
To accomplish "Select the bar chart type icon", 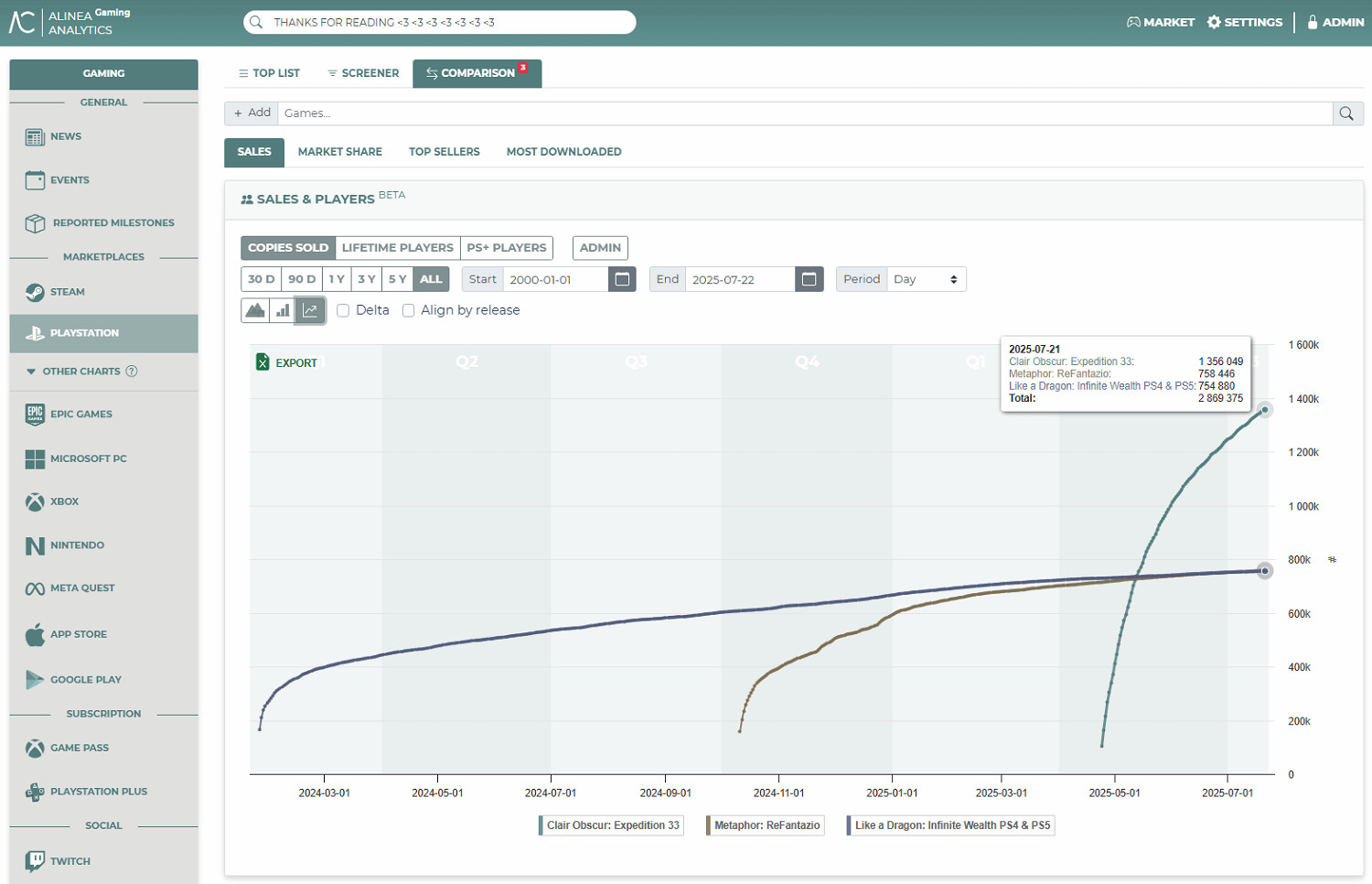I will click(x=283, y=310).
